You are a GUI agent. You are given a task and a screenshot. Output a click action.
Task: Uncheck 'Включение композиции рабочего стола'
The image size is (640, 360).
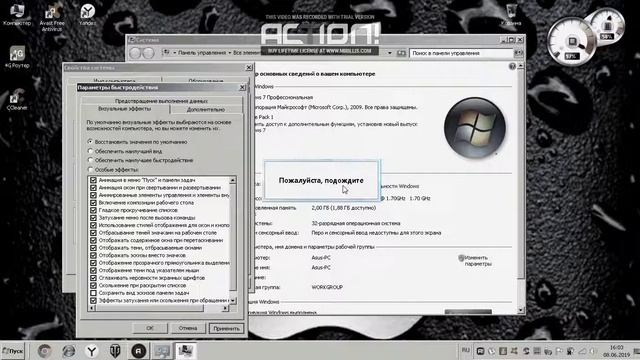(x=93, y=202)
